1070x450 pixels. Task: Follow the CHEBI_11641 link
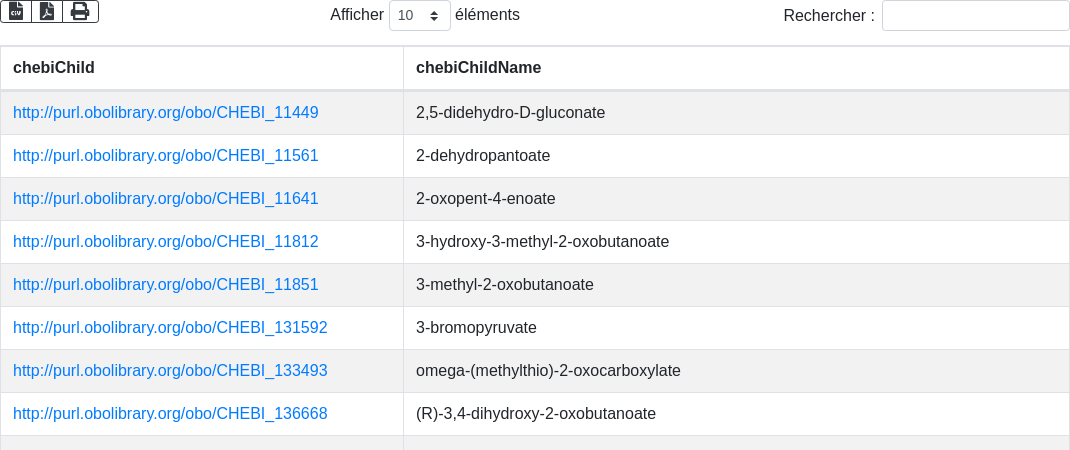[x=166, y=199]
